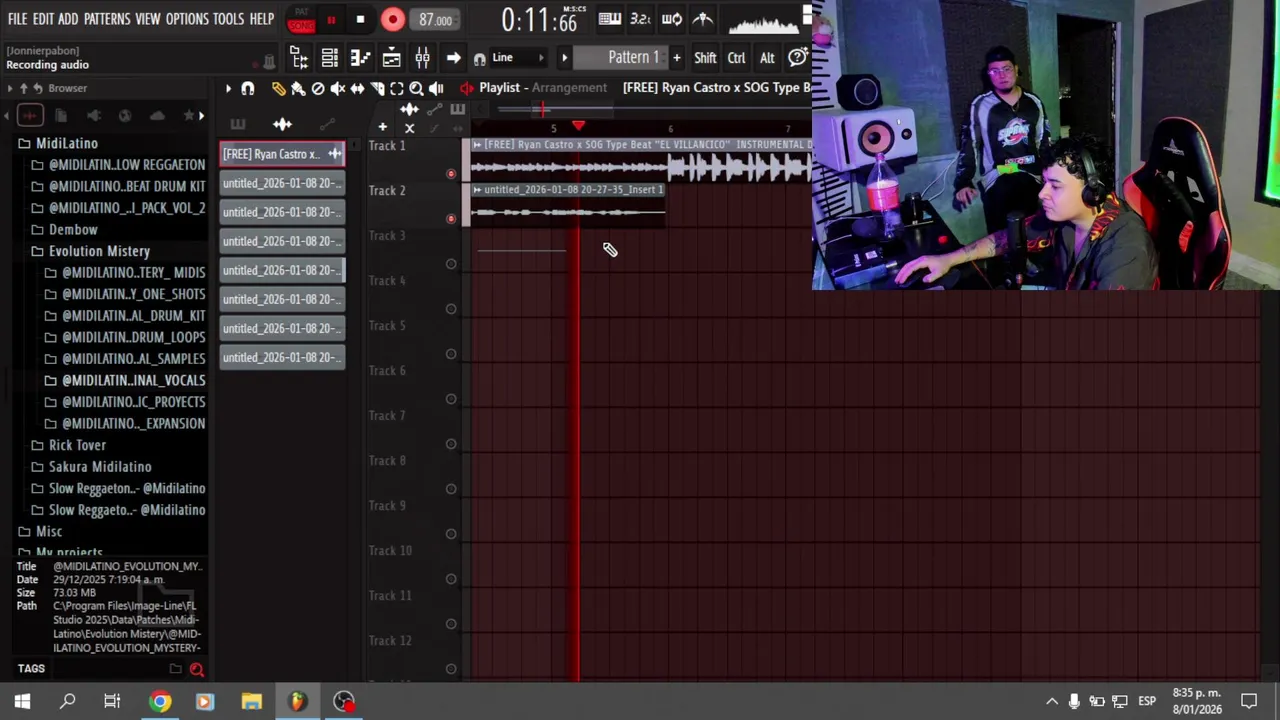
Task: Disarm recording on Track 1
Action: 451,174
